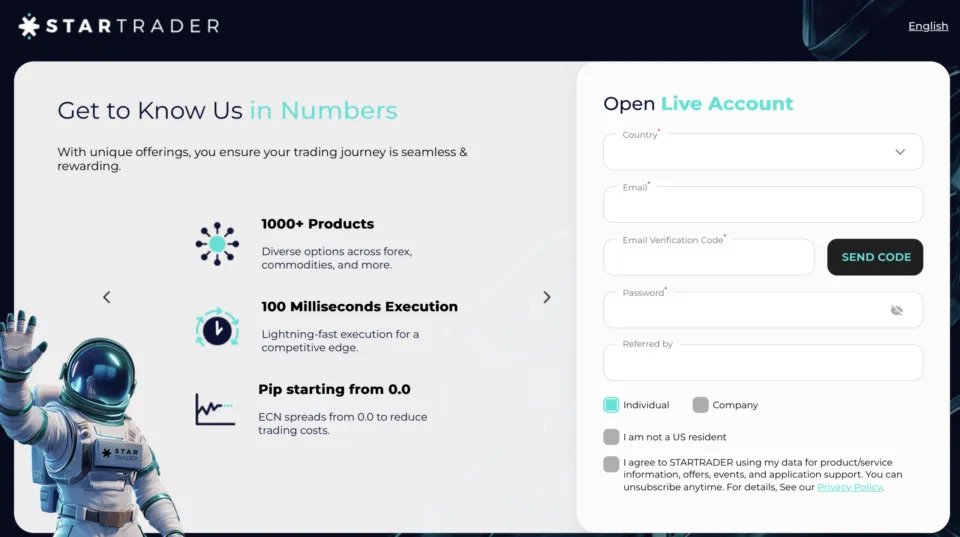The height and width of the screenshot is (537, 960).
Task: Click 'Diverse options across forex' description
Action: (x=337, y=258)
